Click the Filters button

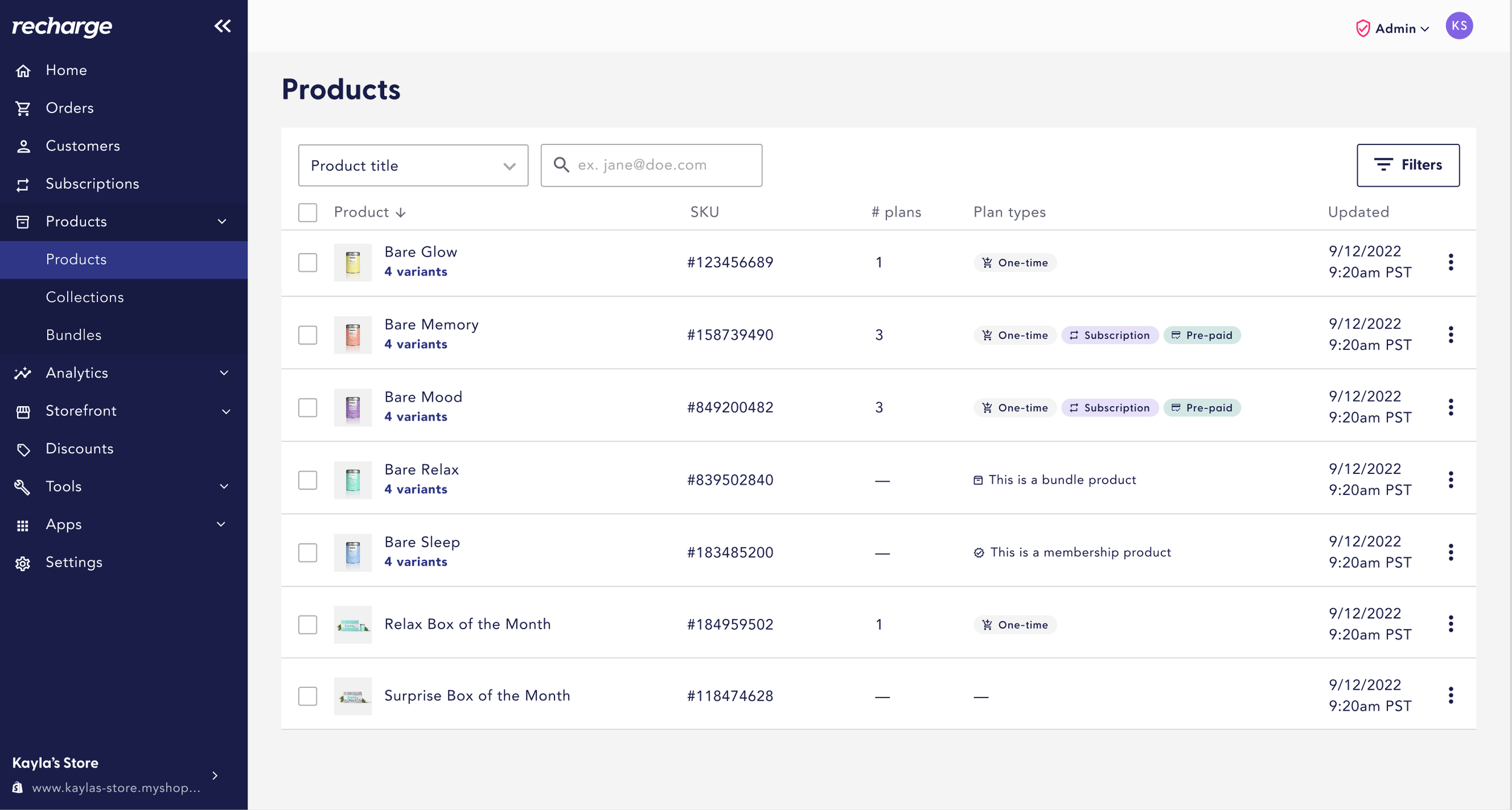pyautogui.click(x=1407, y=165)
